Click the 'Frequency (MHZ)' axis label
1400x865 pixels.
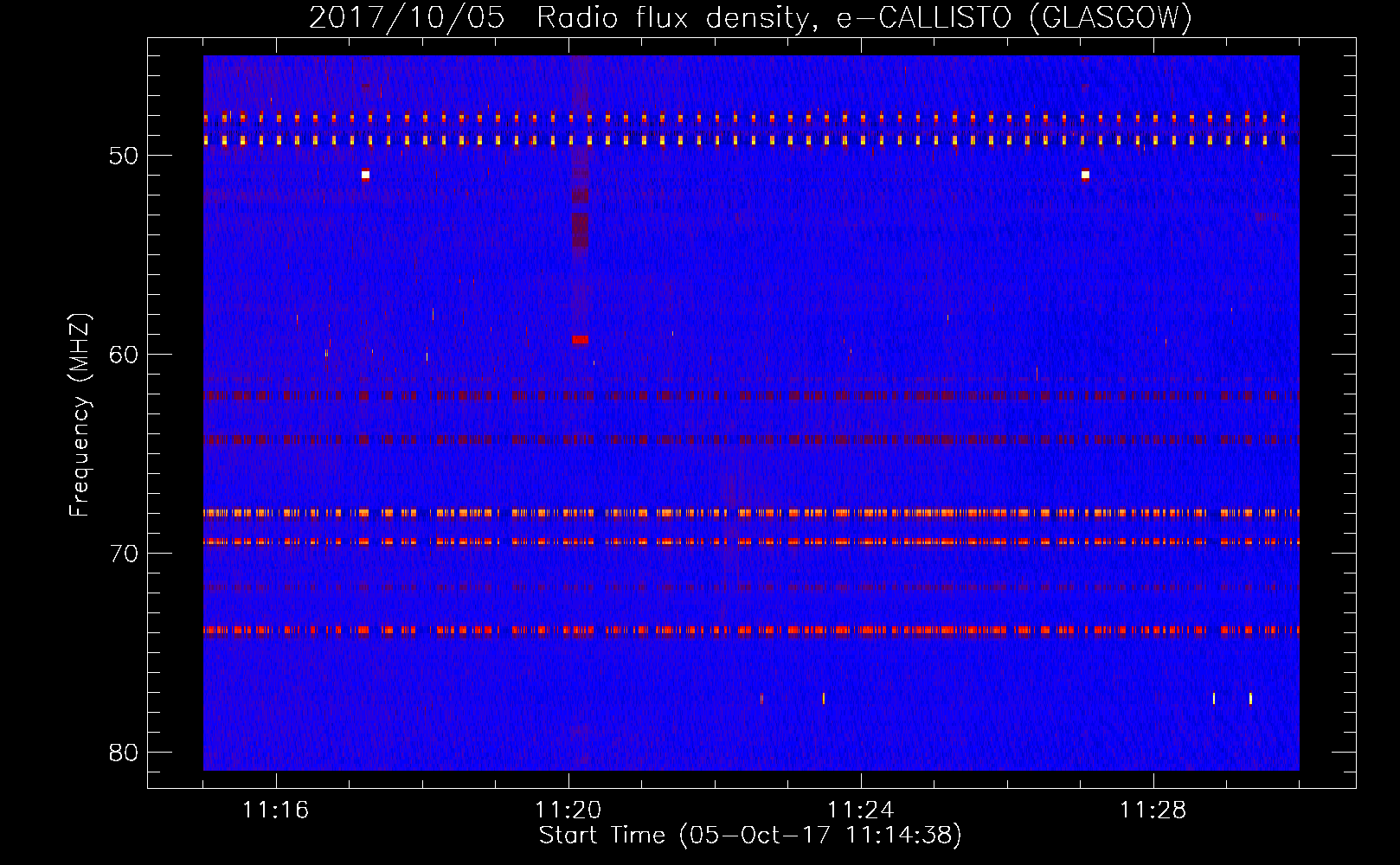click(80, 415)
